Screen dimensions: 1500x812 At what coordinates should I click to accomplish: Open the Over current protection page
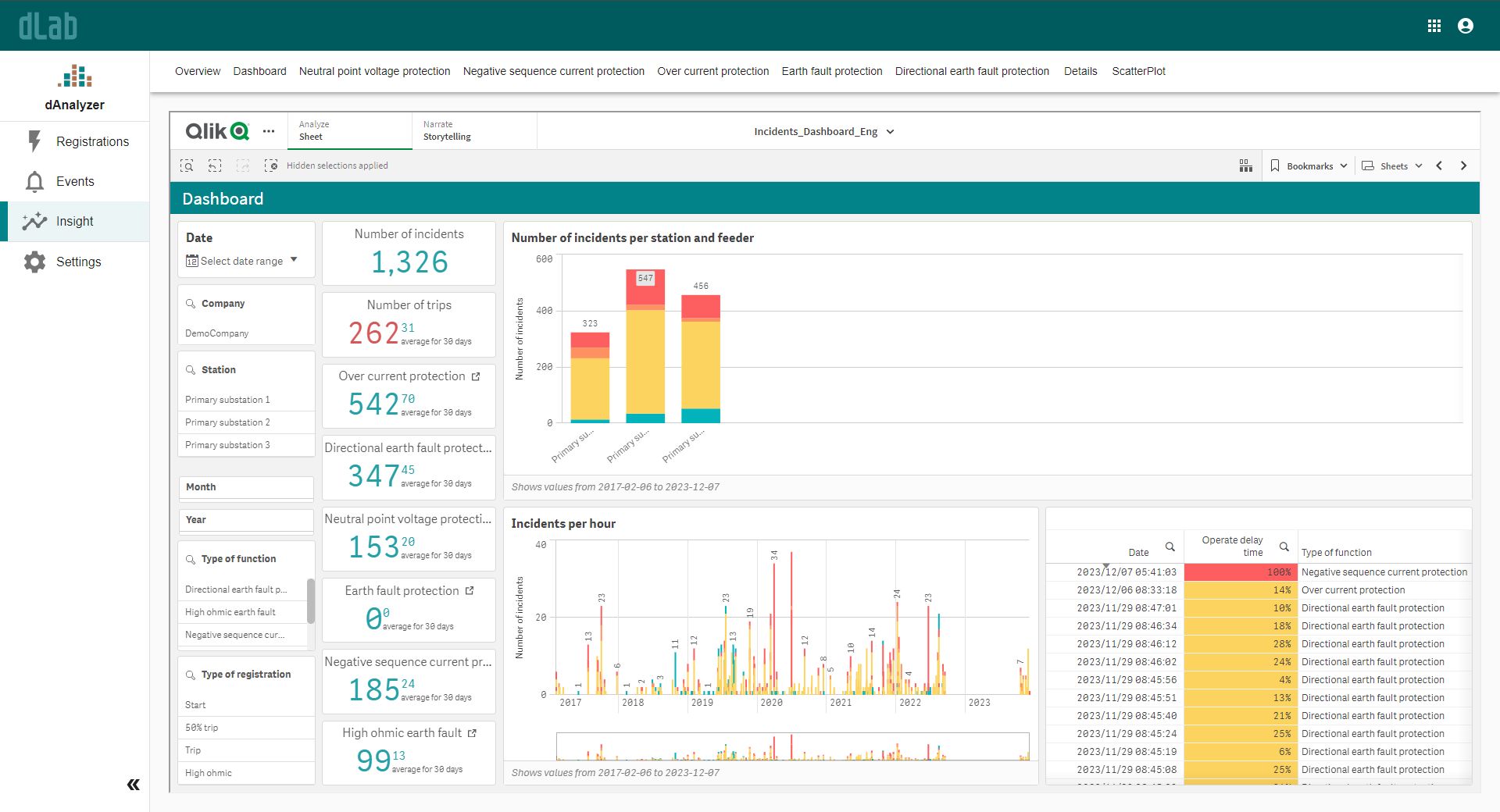tap(712, 71)
